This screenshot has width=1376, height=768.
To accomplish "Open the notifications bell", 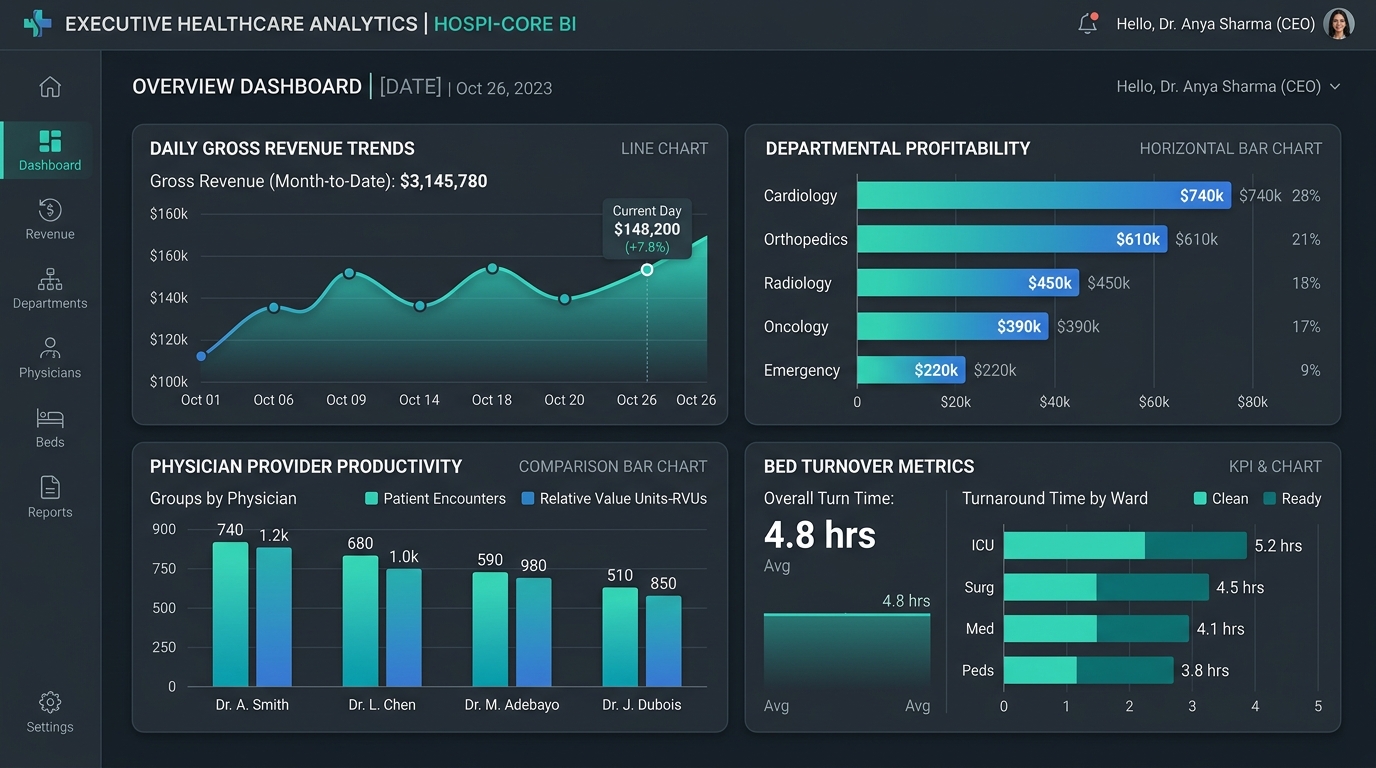I will coord(1088,23).
